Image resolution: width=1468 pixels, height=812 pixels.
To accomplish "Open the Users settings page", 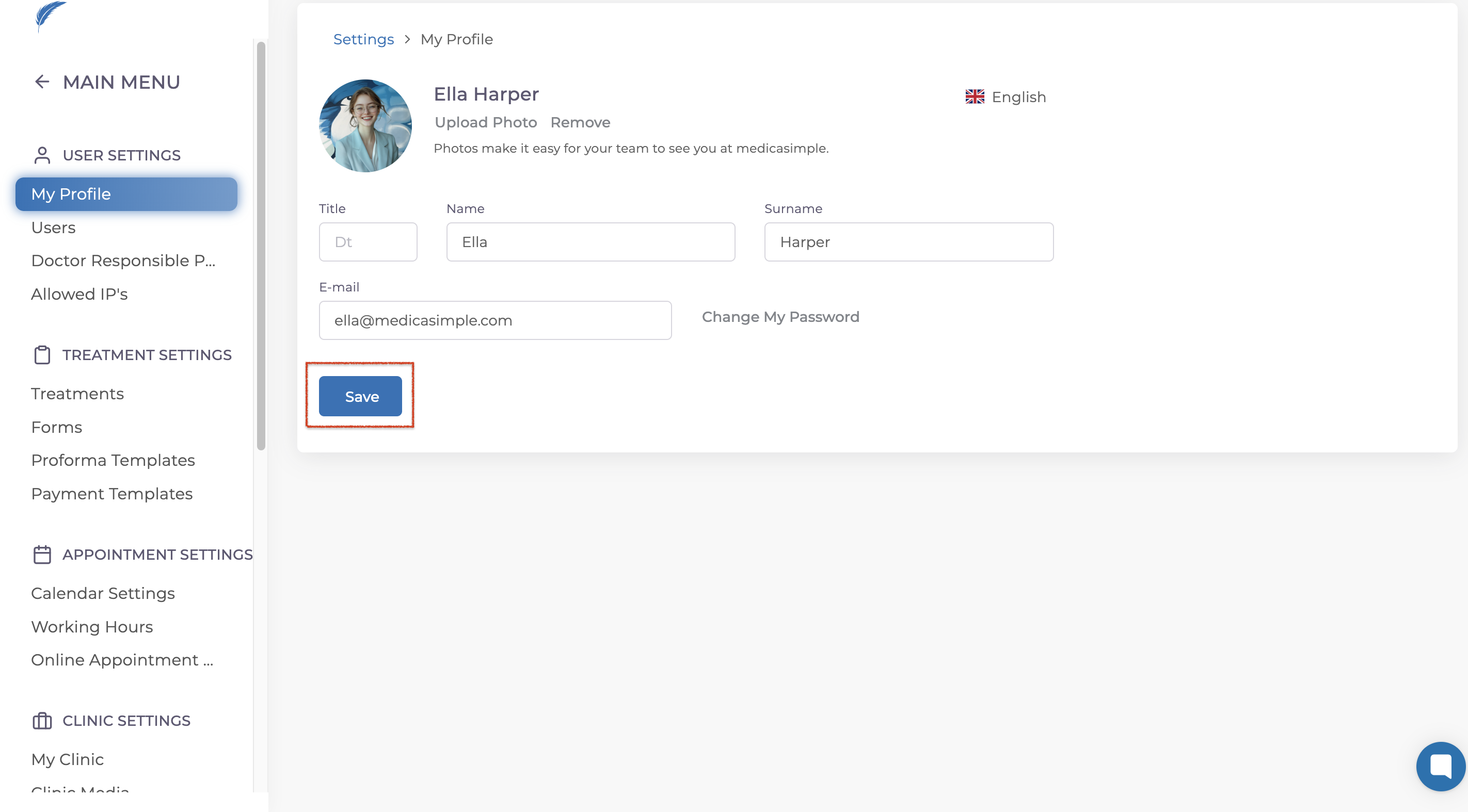I will pyautogui.click(x=54, y=227).
